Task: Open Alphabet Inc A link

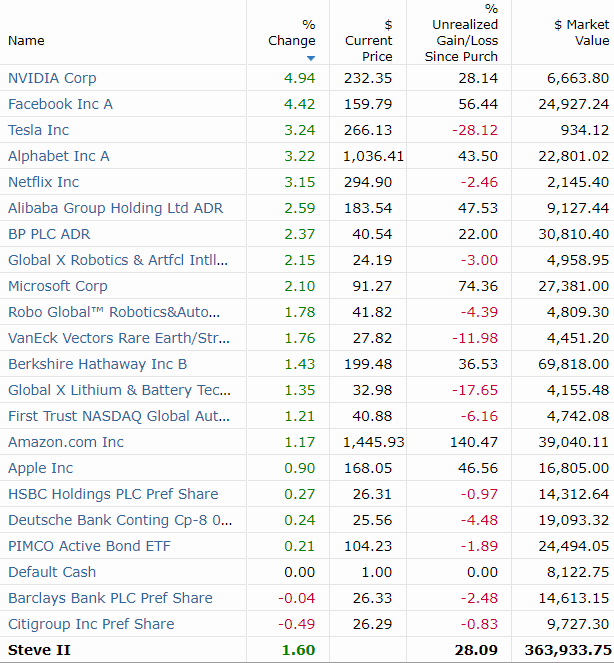Action: pos(59,156)
